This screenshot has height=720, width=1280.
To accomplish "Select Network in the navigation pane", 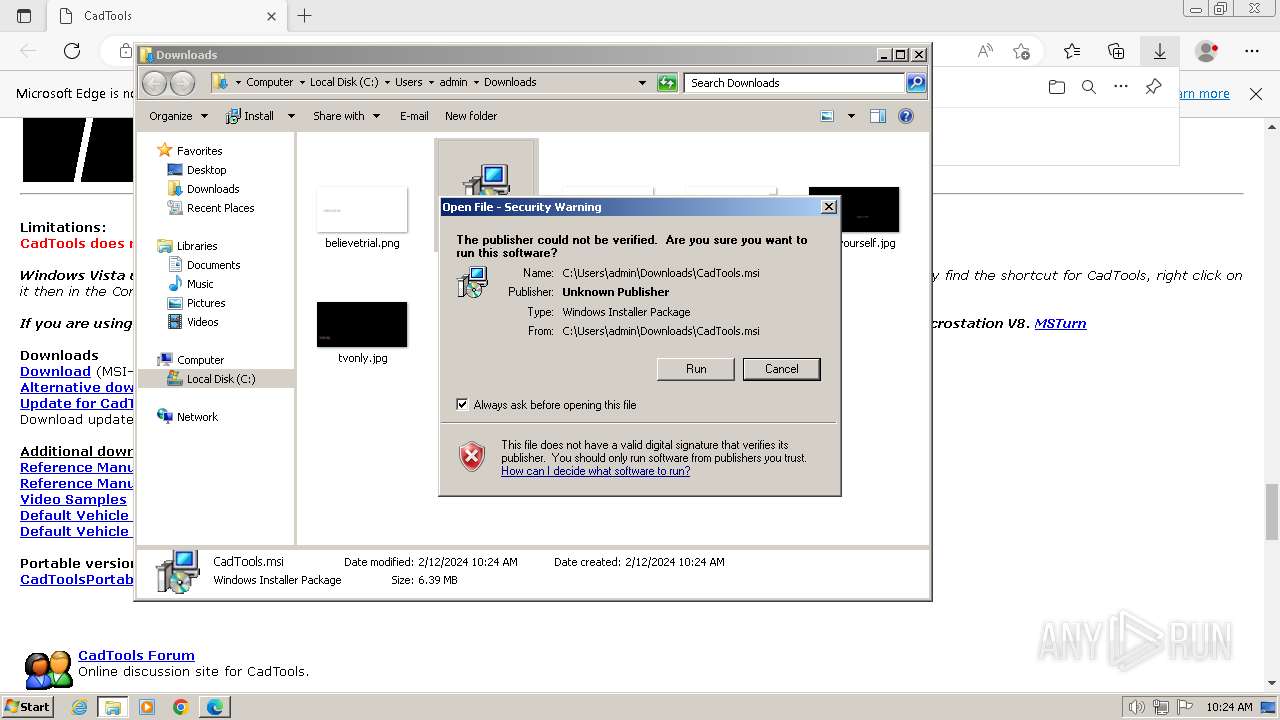I will 197,417.
